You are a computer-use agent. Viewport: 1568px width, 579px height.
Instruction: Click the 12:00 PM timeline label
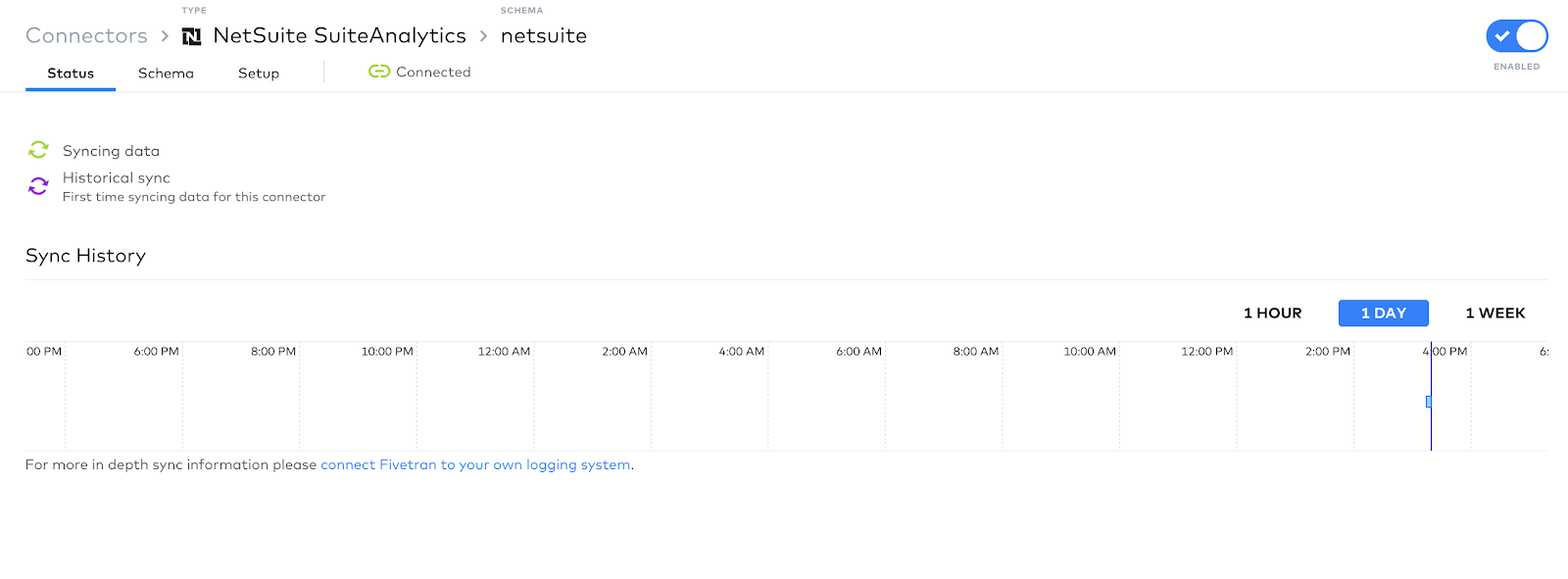click(1207, 352)
